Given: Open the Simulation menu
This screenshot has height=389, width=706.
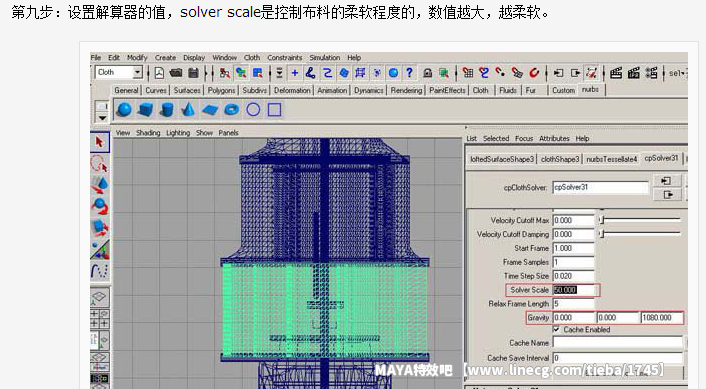Looking at the screenshot, I should pos(325,58).
